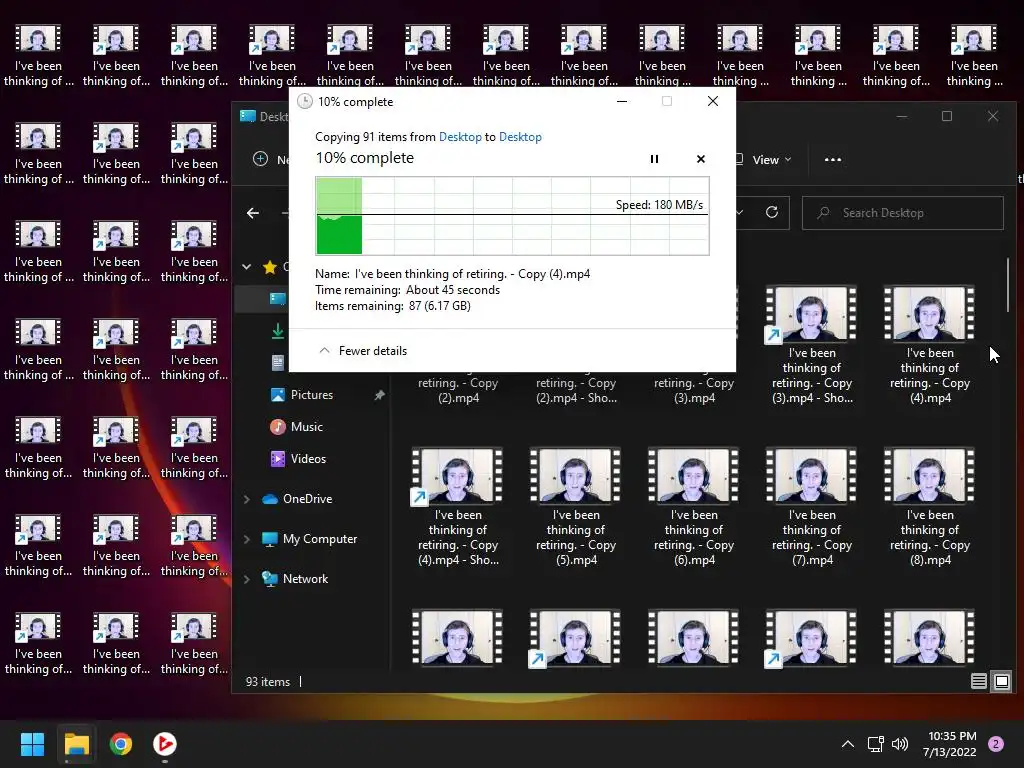Open the clock showing 10:35 PM
Image resolution: width=1024 pixels, height=768 pixels.
click(x=950, y=744)
